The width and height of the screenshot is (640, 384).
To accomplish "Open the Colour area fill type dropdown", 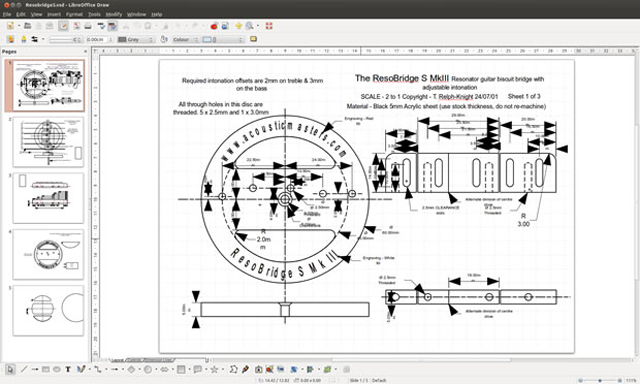I will click(185, 40).
